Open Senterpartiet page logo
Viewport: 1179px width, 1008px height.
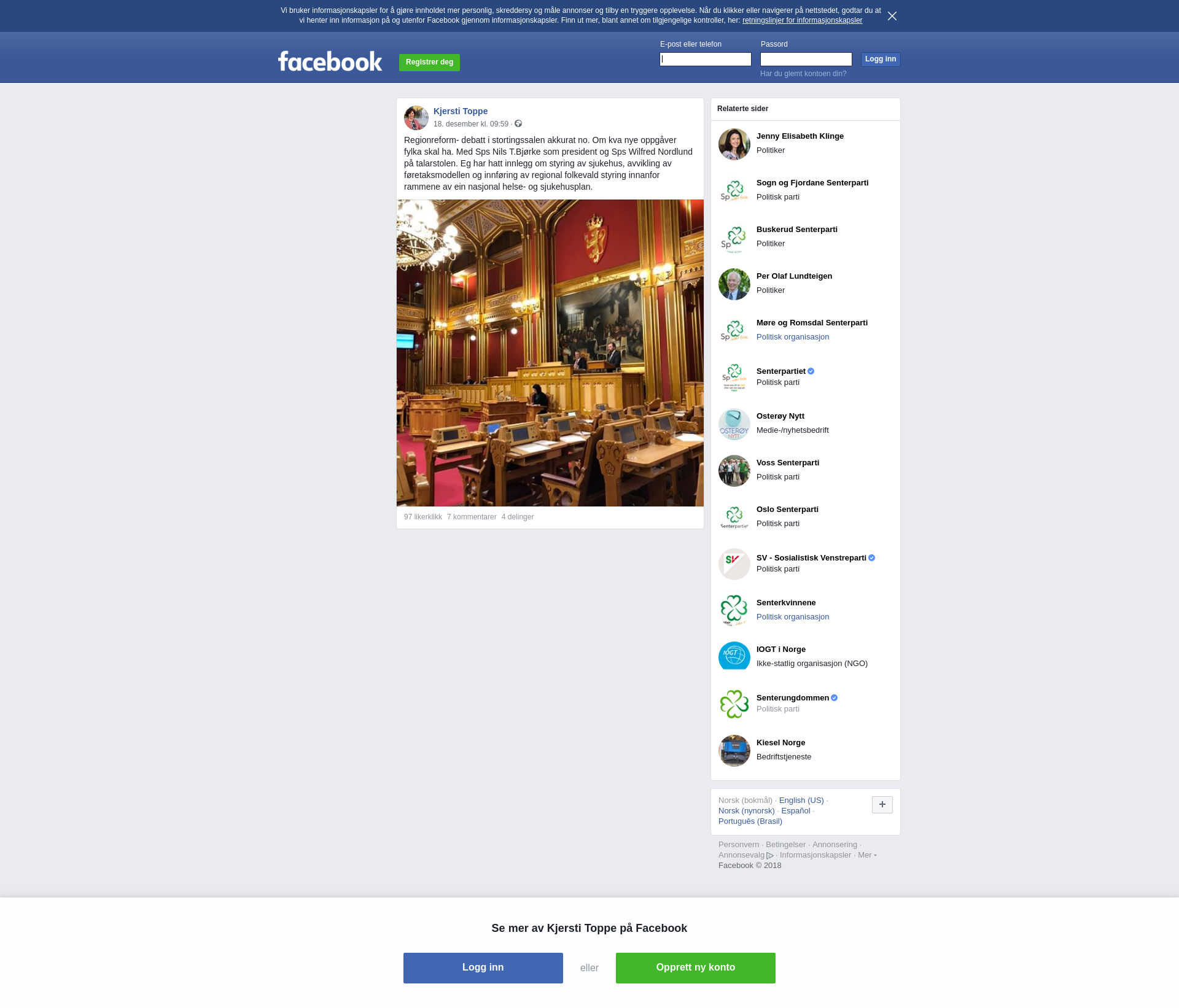[734, 378]
